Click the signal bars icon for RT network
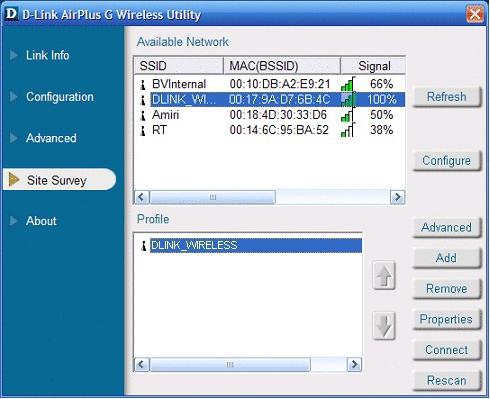This screenshot has width=490, height=399. pyautogui.click(x=348, y=130)
